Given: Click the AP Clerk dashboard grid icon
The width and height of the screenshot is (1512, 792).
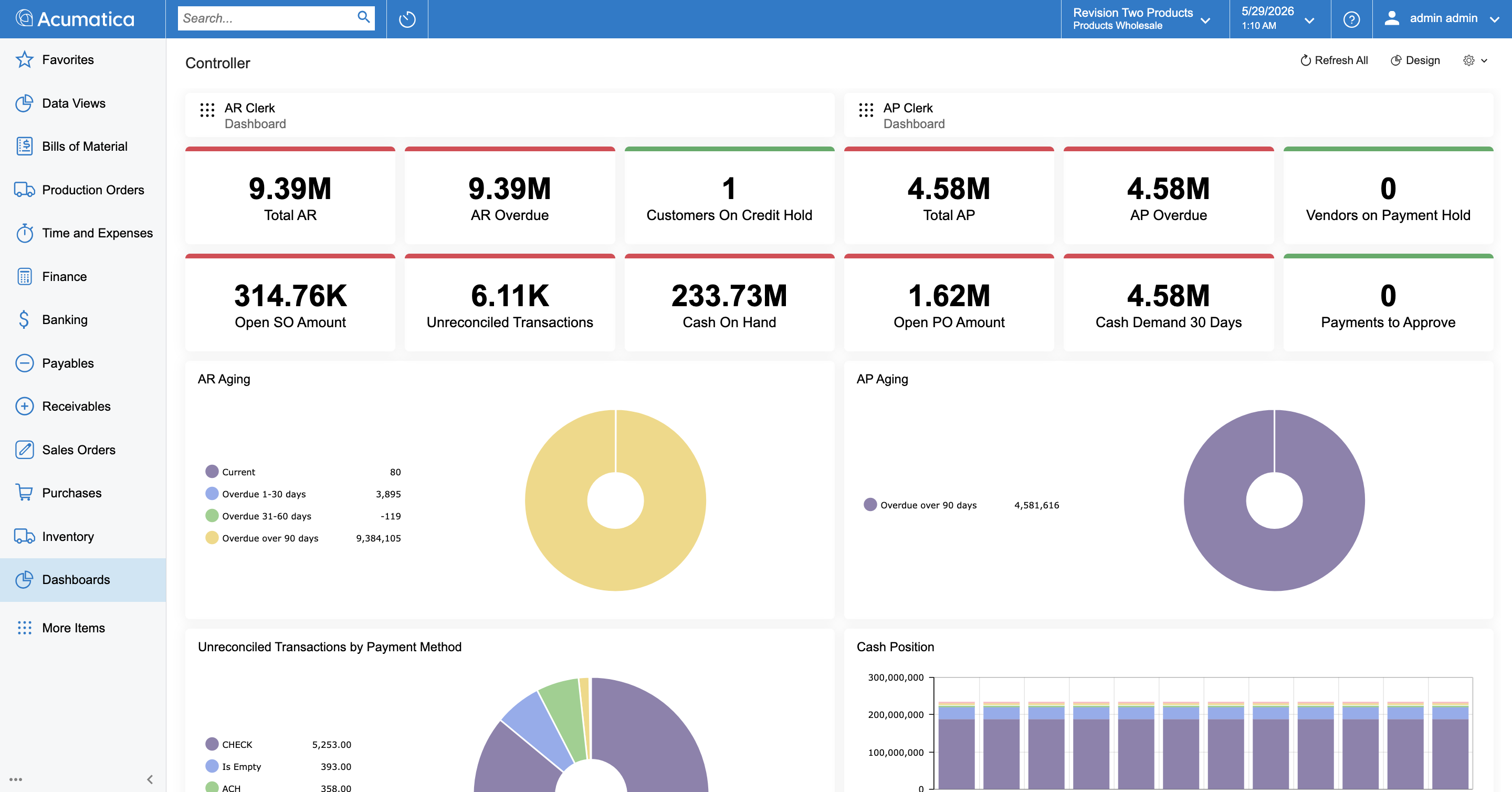Looking at the screenshot, I should pyautogui.click(x=866, y=110).
